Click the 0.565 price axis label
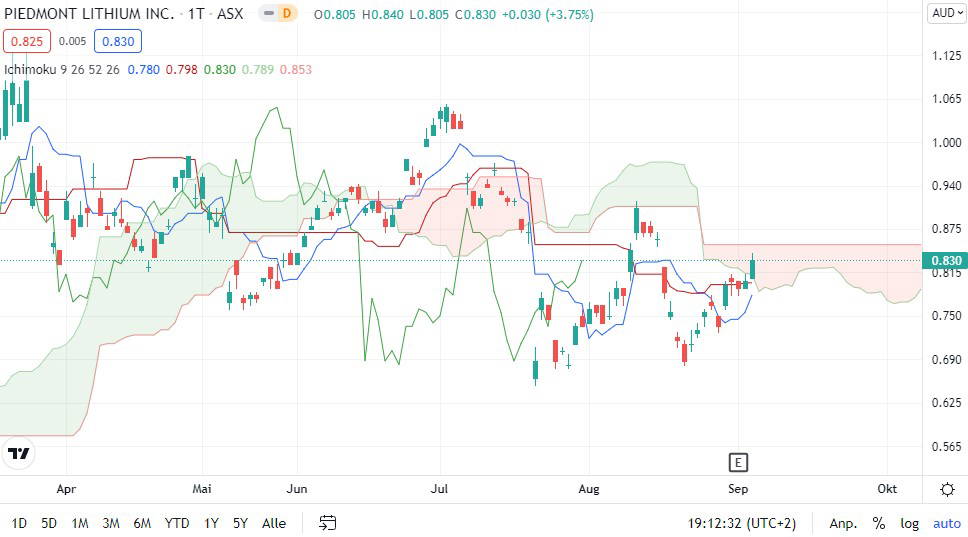Viewport: 968px width, 537px height. click(946, 446)
